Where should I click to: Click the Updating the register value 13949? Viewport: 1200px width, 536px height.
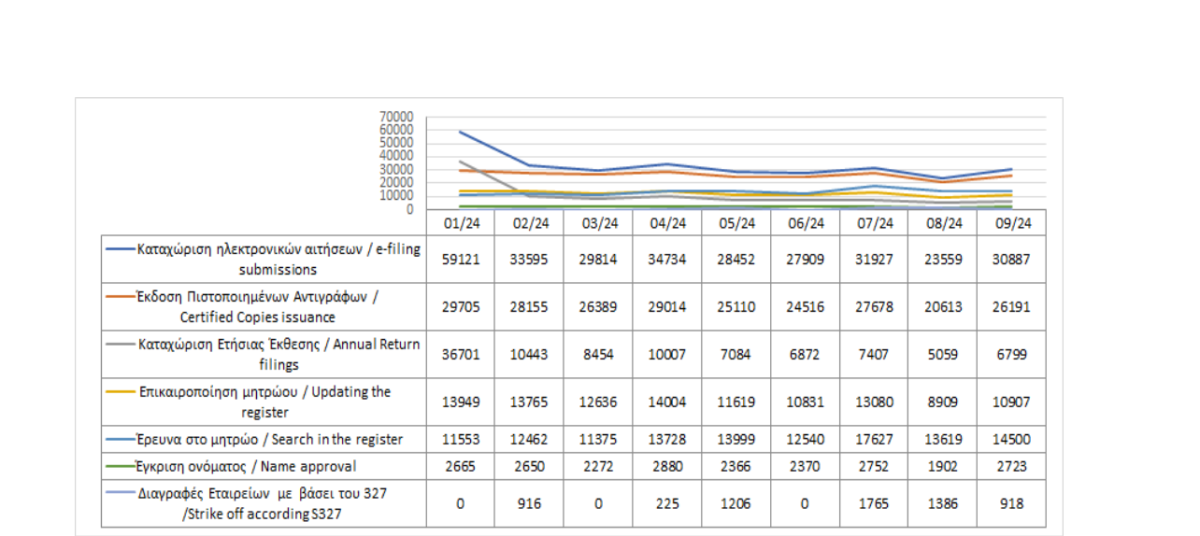(x=460, y=402)
